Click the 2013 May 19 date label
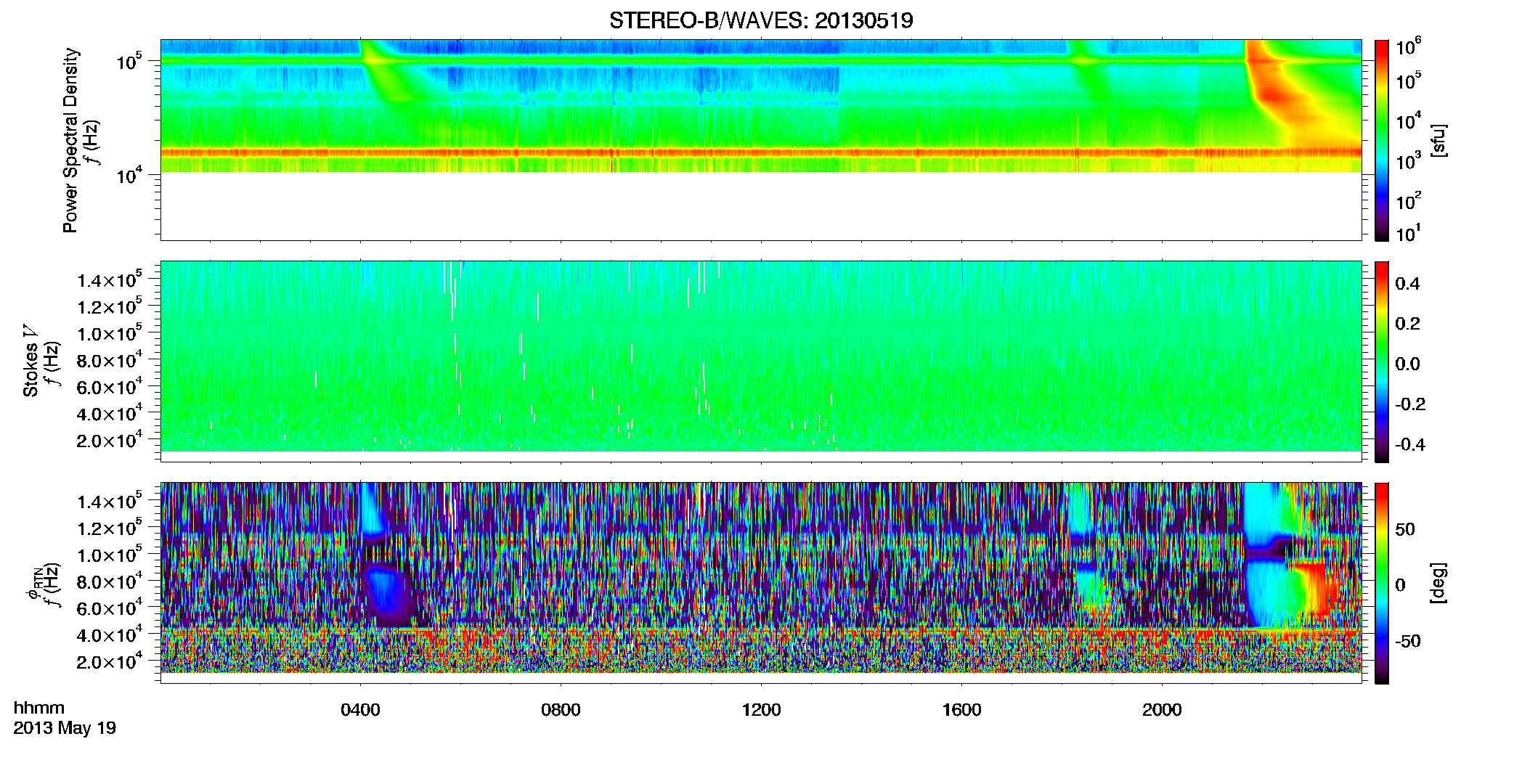The image size is (1522, 784). [65, 728]
